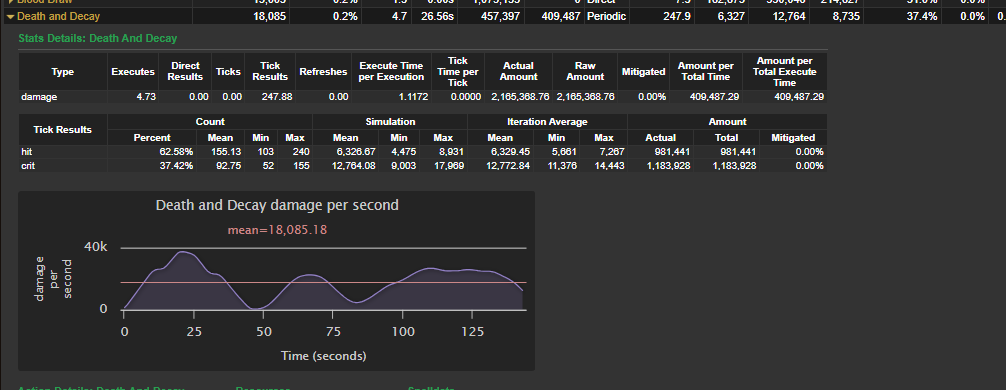
Task: Click the Periodic type cell in Death and Decay row
Action: (x=606, y=16)
